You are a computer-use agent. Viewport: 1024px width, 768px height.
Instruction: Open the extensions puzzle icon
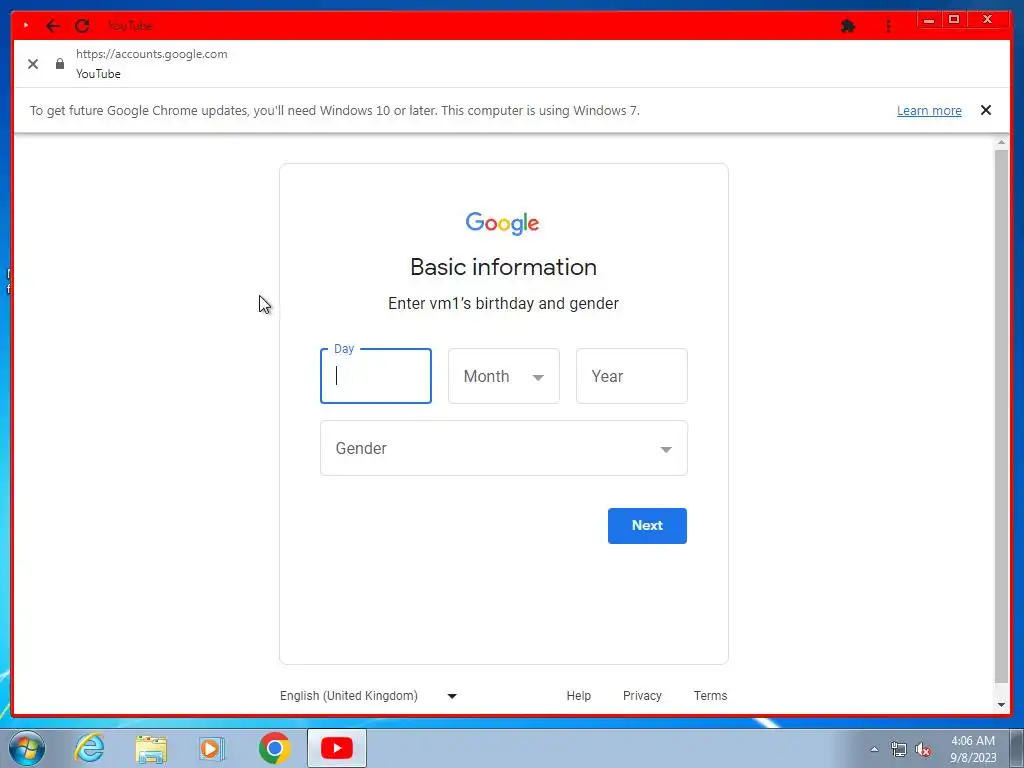pos(848,26)
